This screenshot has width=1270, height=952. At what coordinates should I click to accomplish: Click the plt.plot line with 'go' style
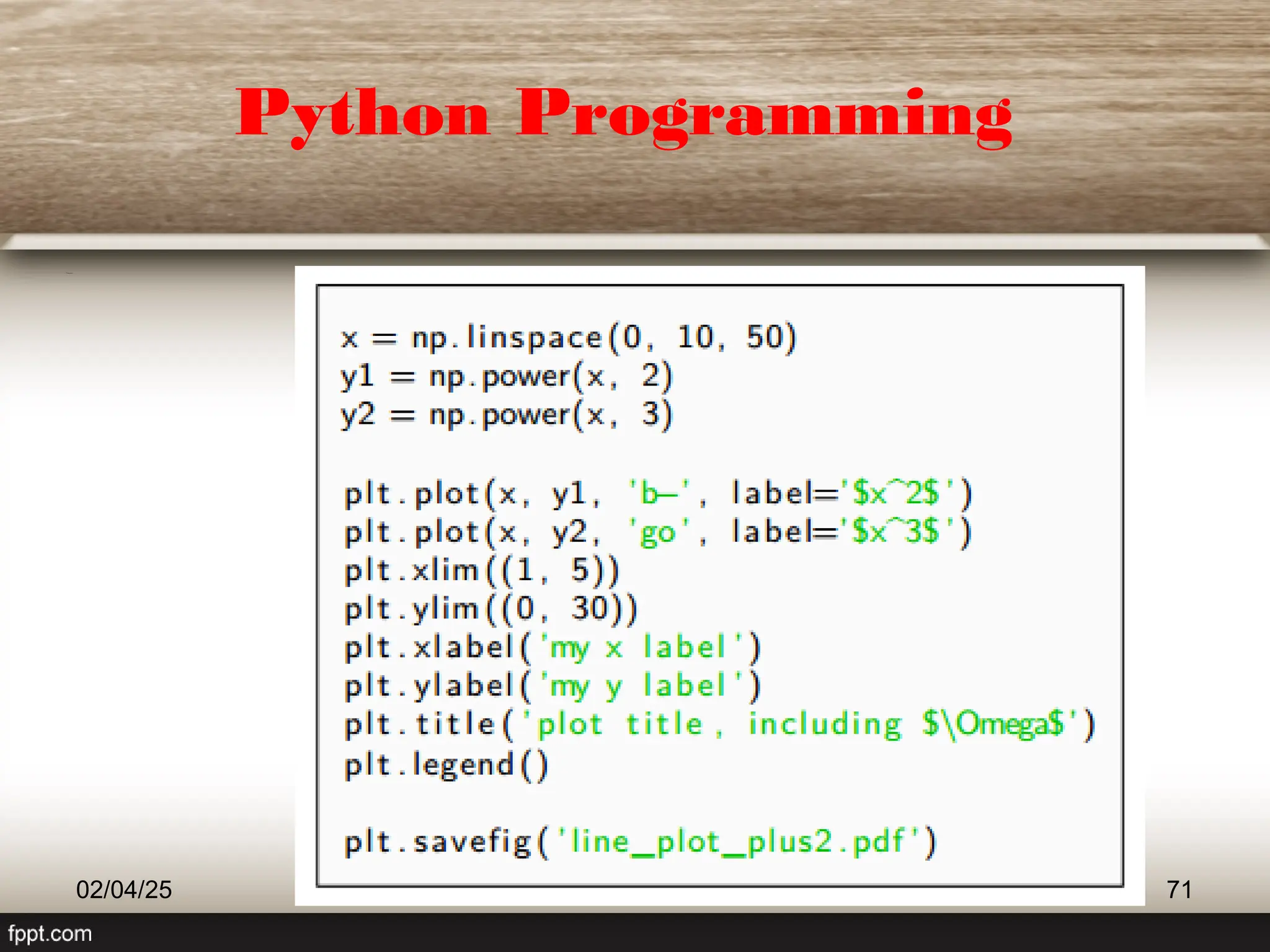click(x=658, y=532)
